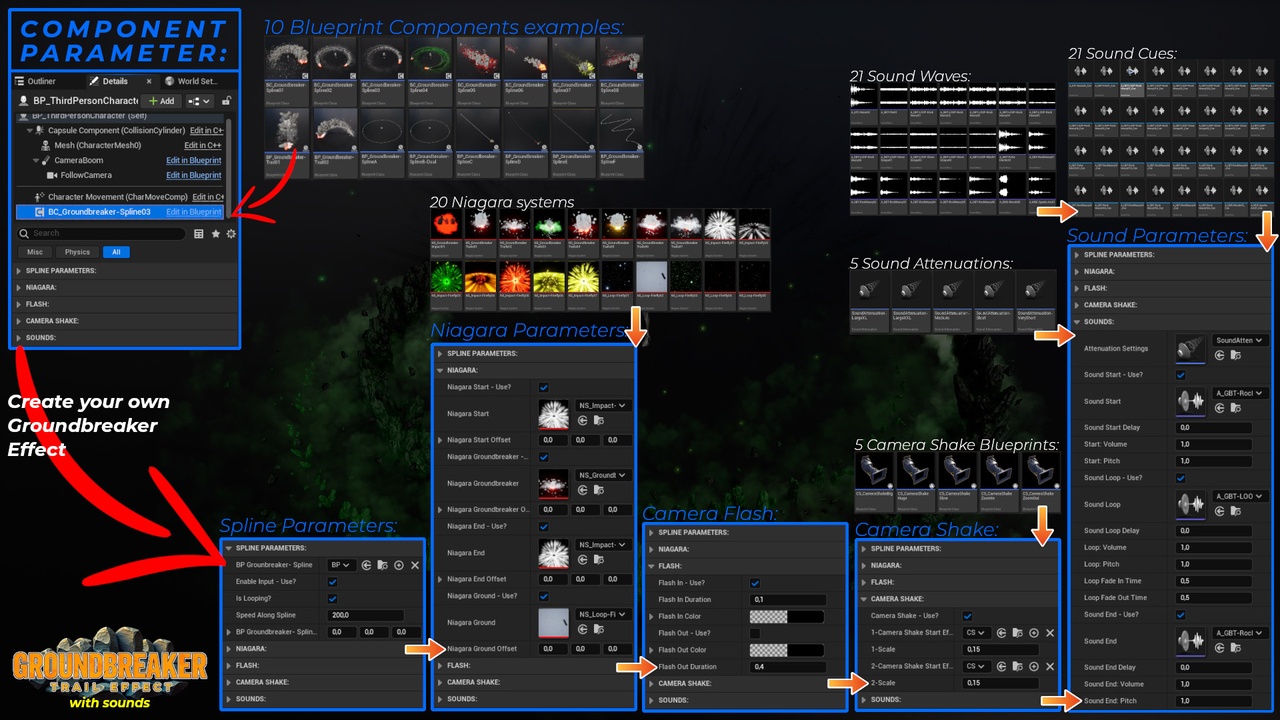Toggle Is Looping? checkbox
Image resolution: width=1280 pixels, height=720 pixels.
333,598
